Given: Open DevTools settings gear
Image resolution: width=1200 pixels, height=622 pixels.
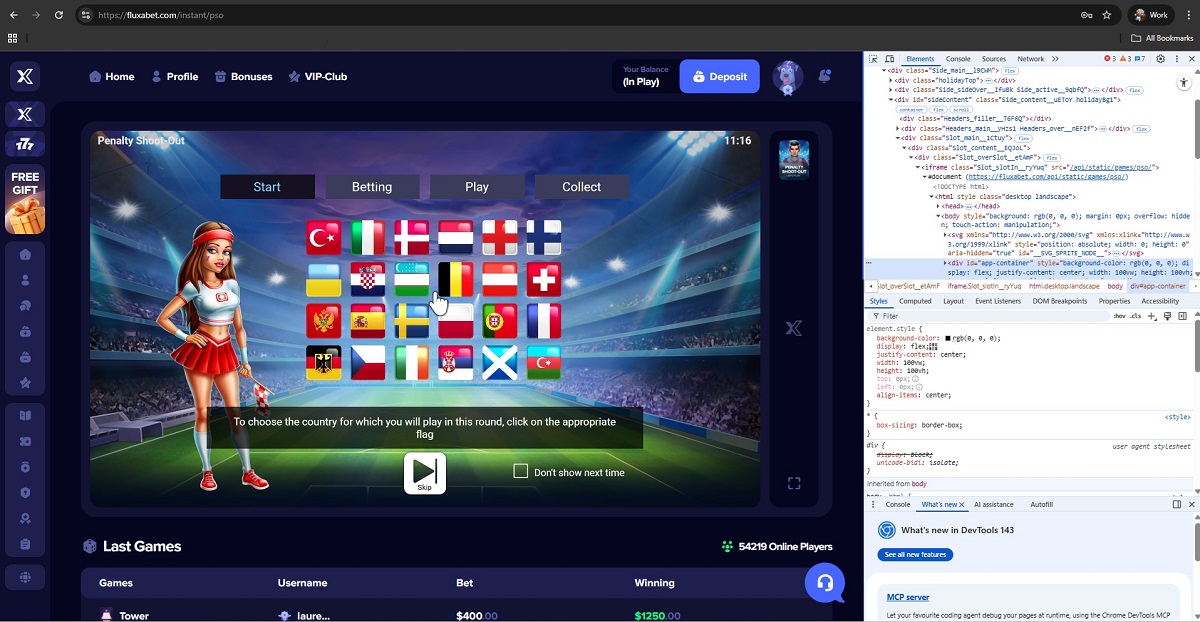Looking at the screenshot, I should (1160, 59).
